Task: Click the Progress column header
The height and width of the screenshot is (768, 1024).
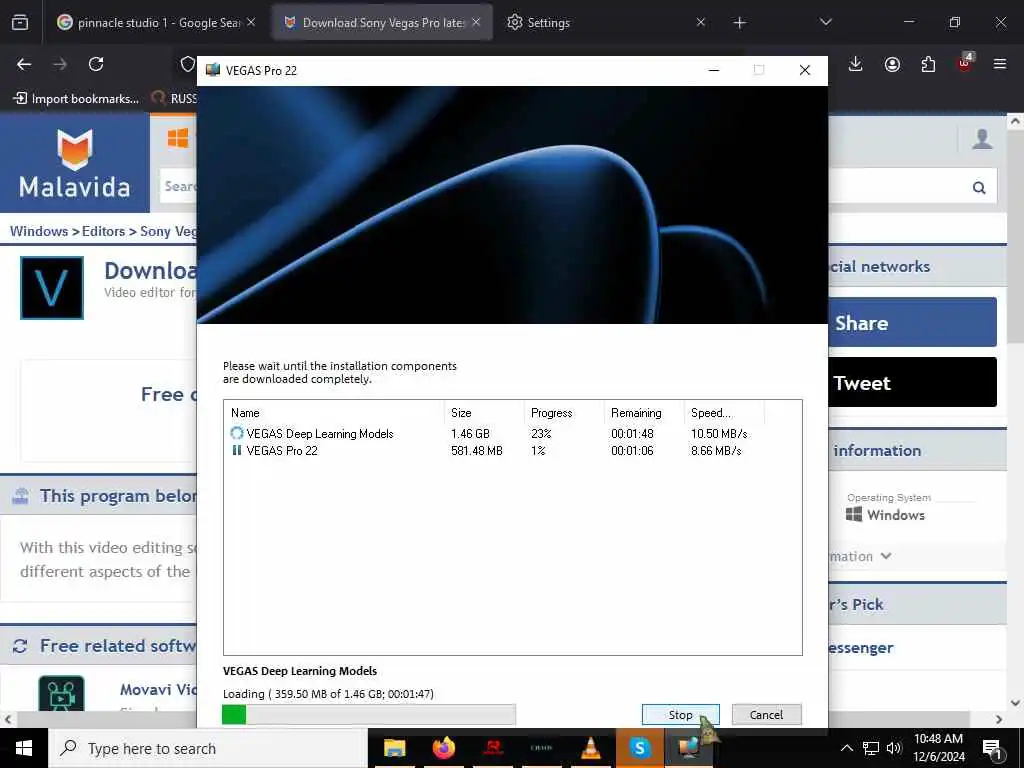Action: (x=564, y=413)
